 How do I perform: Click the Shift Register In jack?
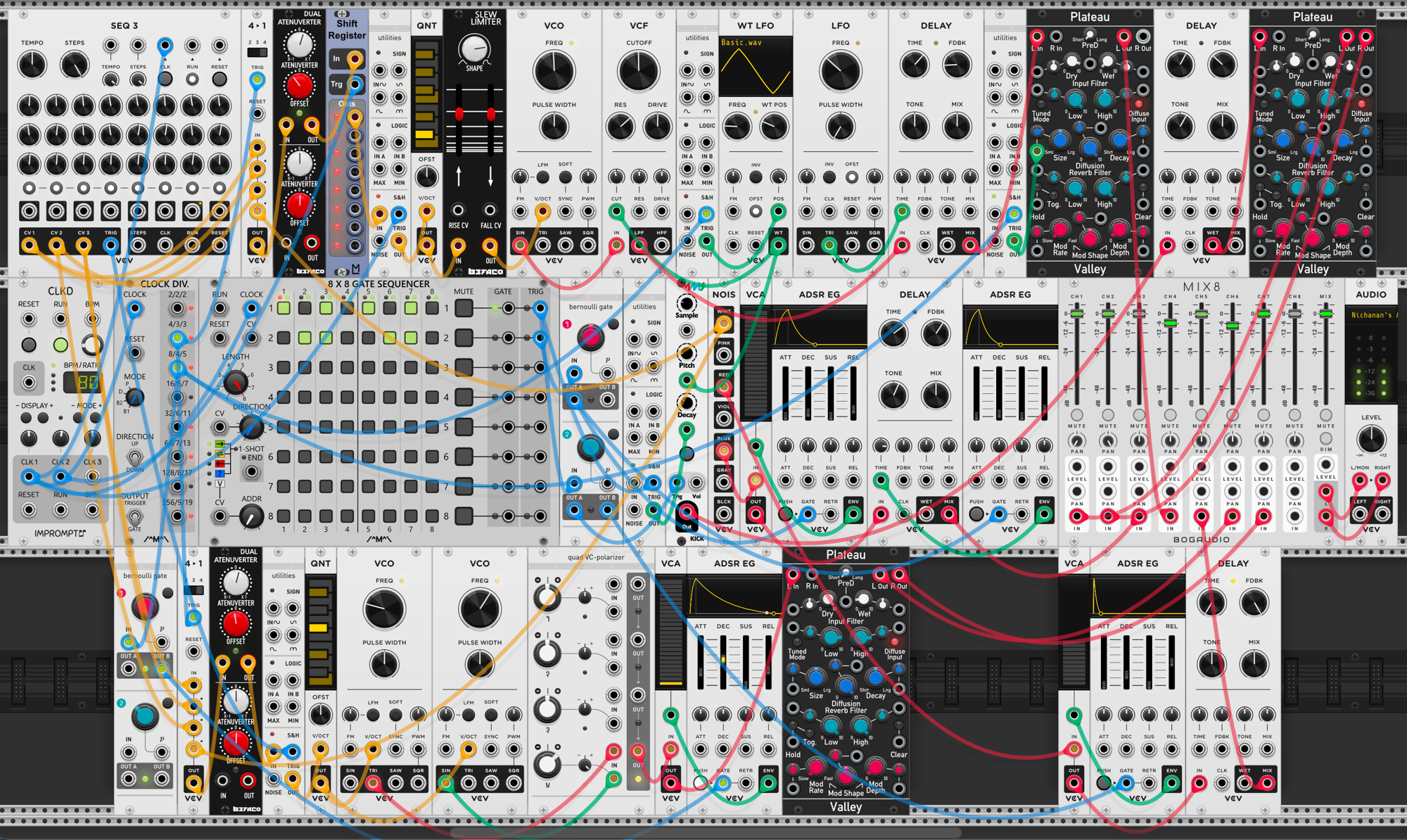pos(355,59)
